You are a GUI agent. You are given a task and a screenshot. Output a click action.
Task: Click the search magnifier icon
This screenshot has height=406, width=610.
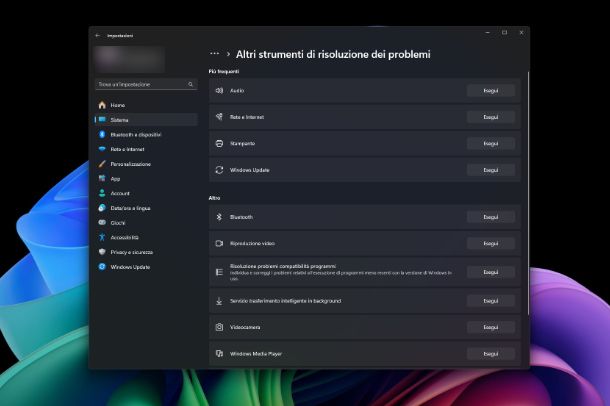[191, 84]
